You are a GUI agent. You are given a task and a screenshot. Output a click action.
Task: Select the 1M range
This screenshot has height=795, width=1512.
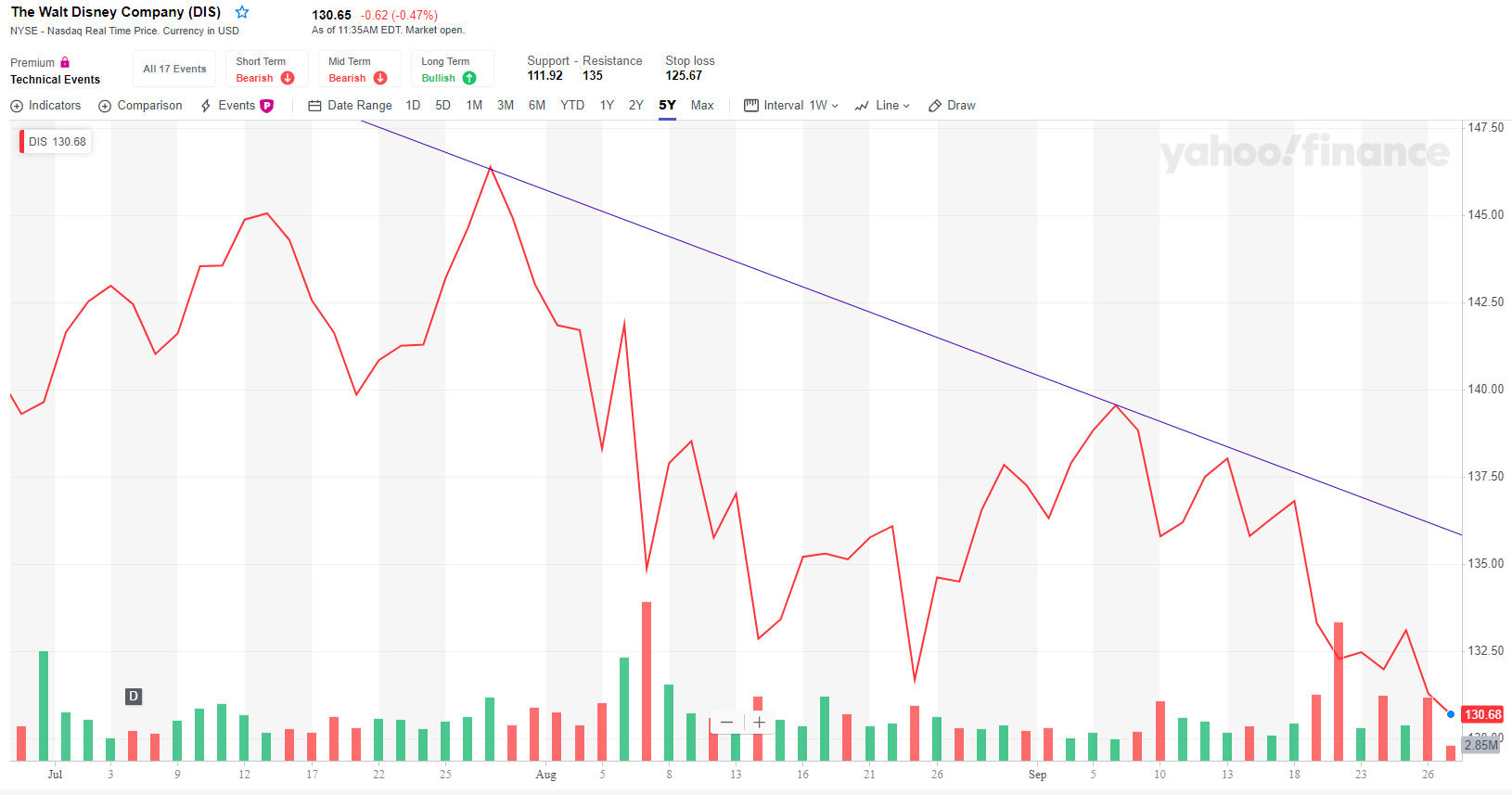tap(474, 106)
